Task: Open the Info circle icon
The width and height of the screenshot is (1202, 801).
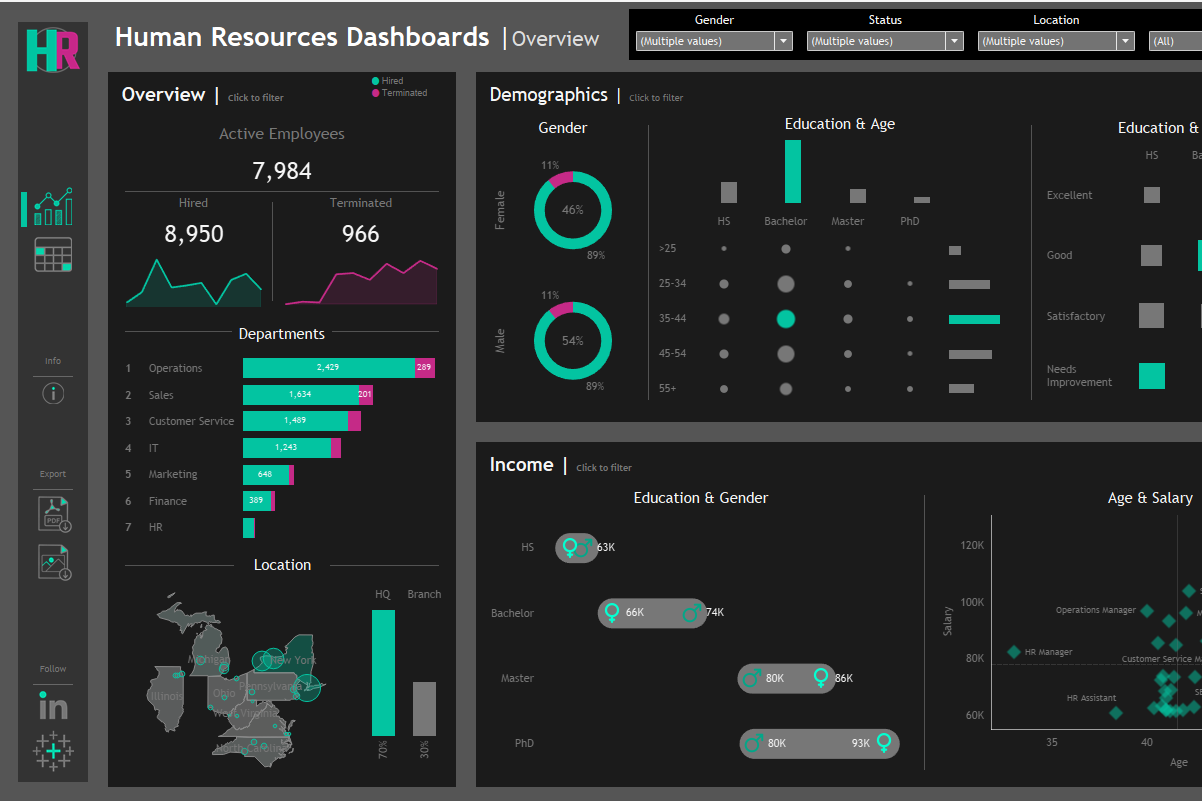Action: [53, 393]
